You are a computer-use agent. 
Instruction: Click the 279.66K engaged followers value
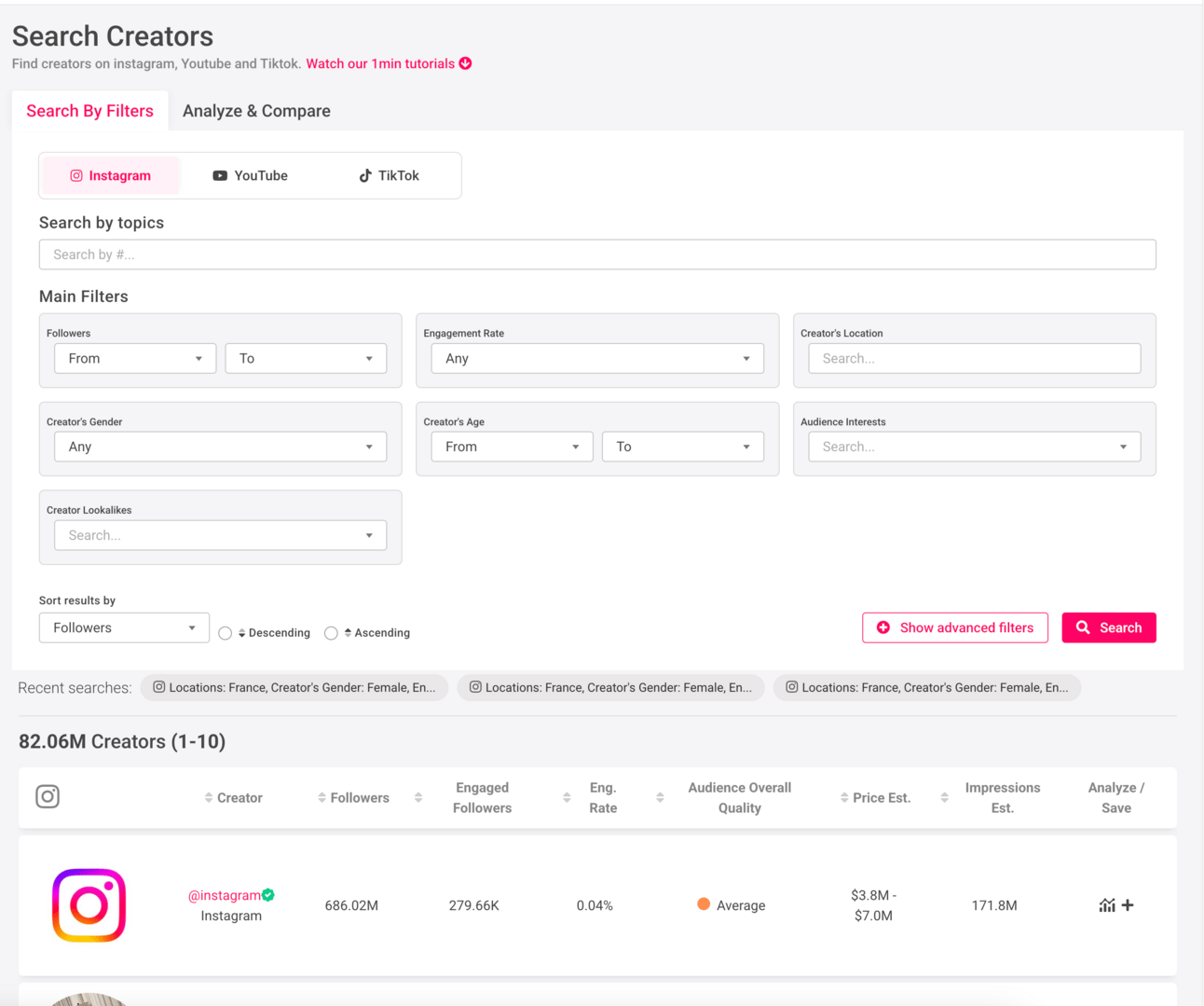tap(473, 905)
